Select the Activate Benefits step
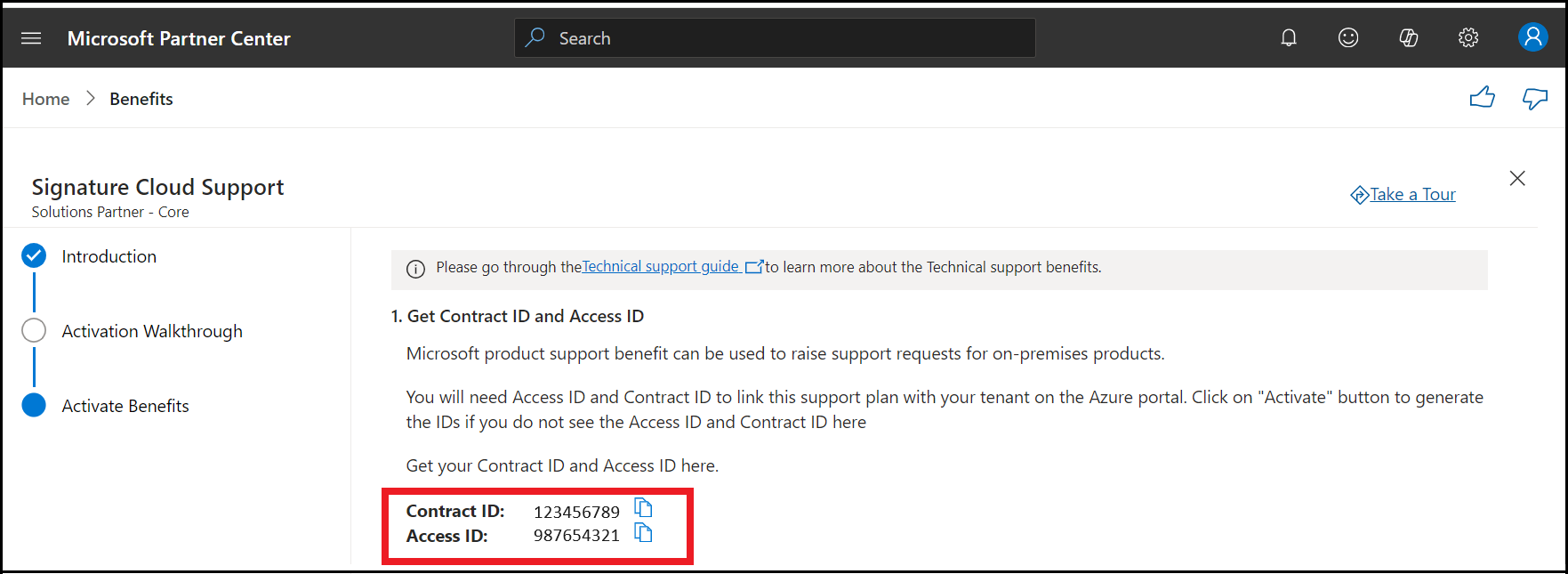This screenshot has height=574, width=1568. click(125, 406)
